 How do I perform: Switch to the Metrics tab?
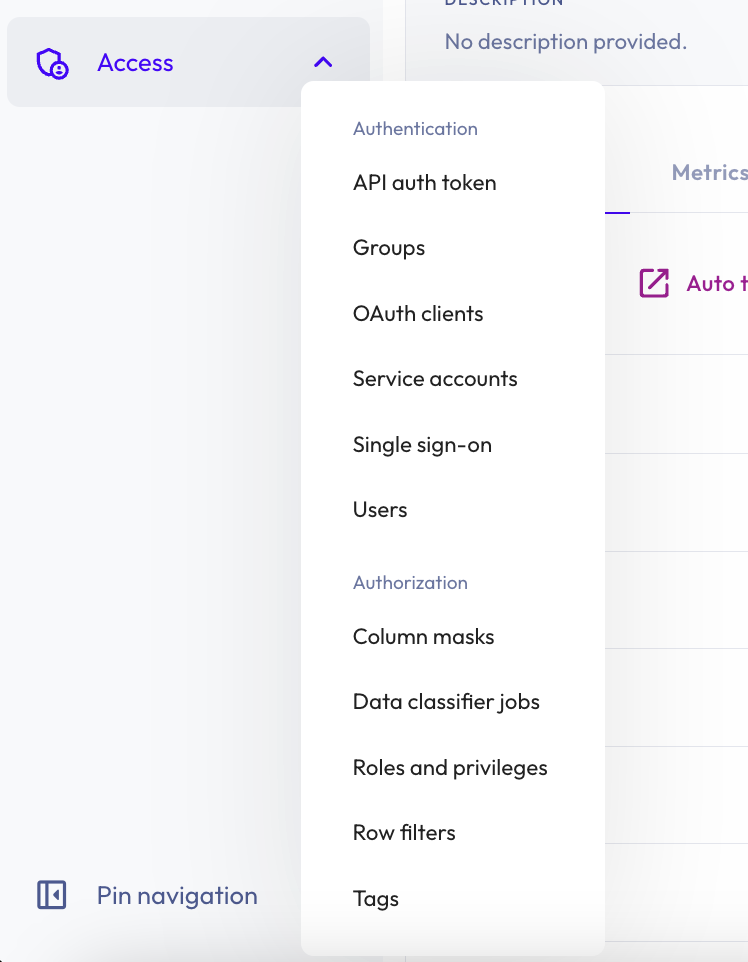[x=709, y=172]
